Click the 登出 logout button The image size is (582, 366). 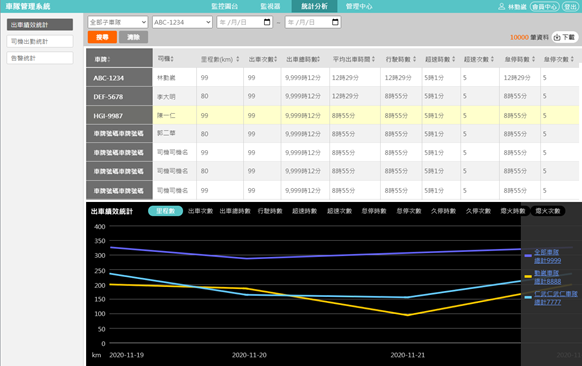tap(570, 7)
